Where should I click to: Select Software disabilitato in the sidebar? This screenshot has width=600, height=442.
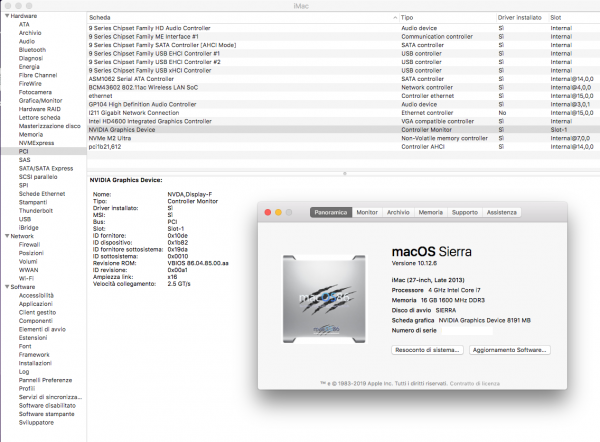coord(47,405)
